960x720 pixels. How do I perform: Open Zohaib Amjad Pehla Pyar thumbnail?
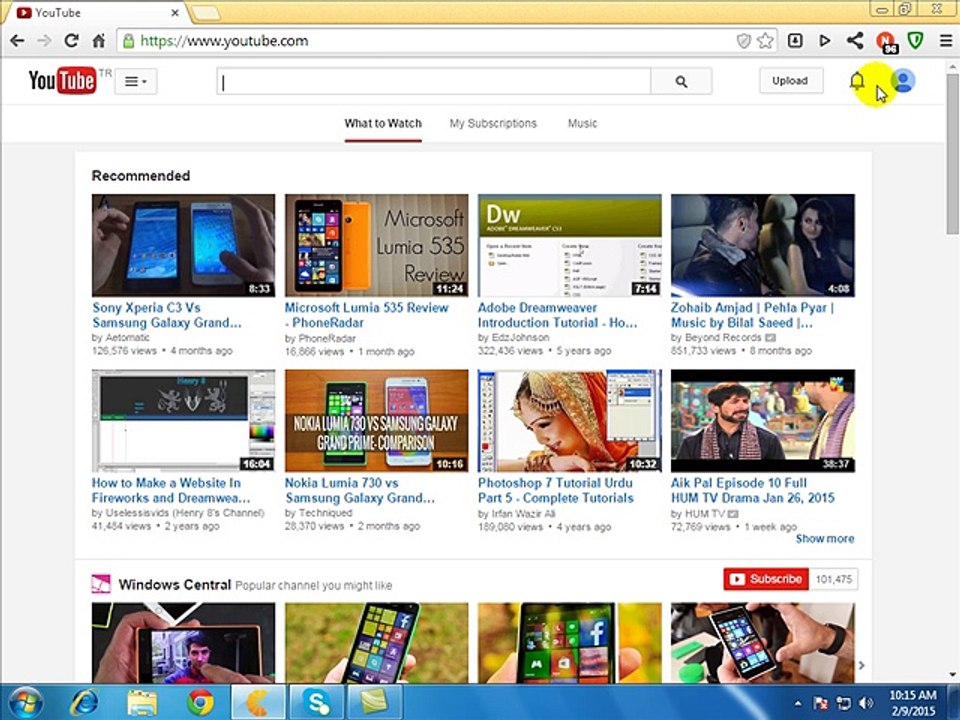click(763, 246)
